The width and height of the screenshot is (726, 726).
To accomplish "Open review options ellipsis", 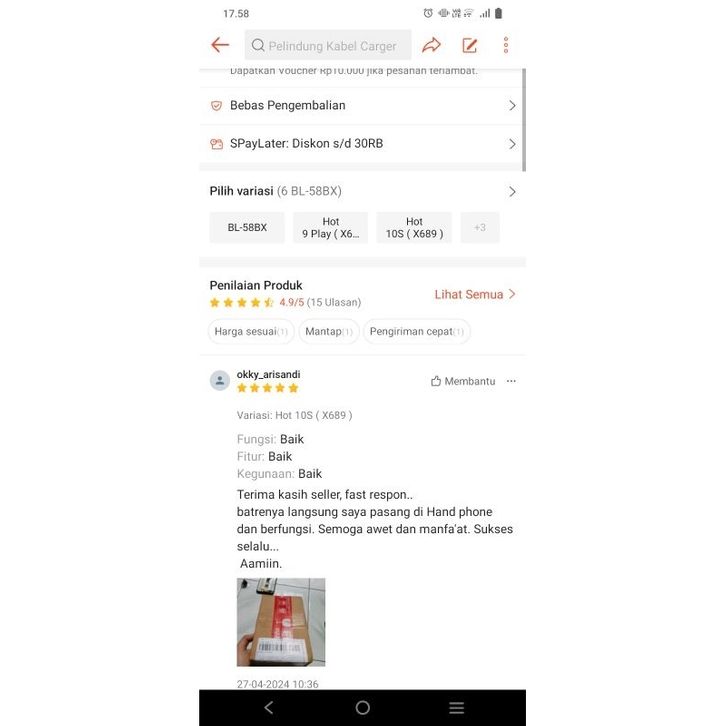I will [511, 381].
